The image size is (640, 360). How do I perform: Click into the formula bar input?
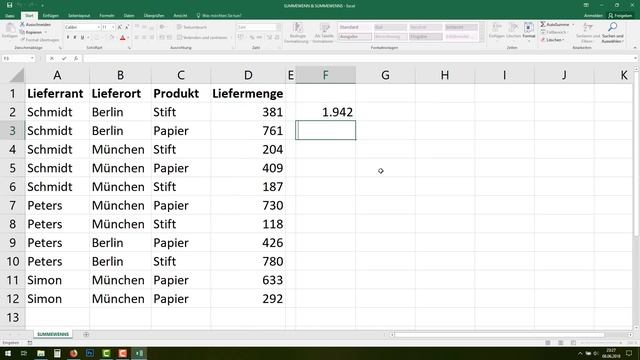coord(357,58)
